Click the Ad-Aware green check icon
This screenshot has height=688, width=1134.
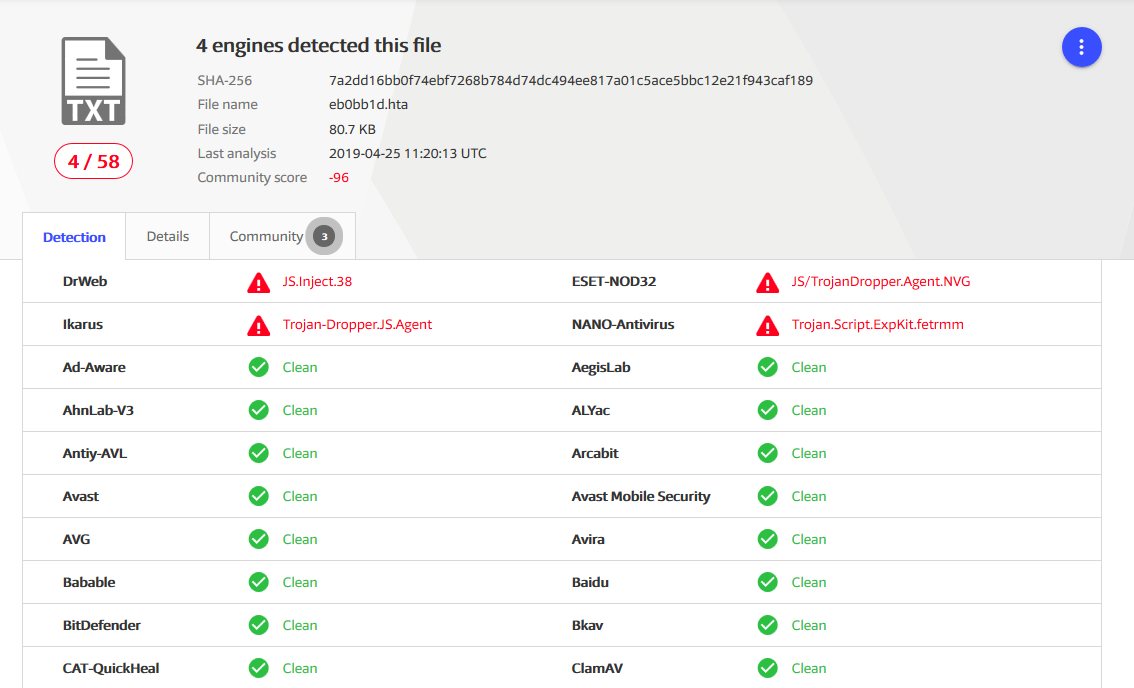[x=258, y=368]
